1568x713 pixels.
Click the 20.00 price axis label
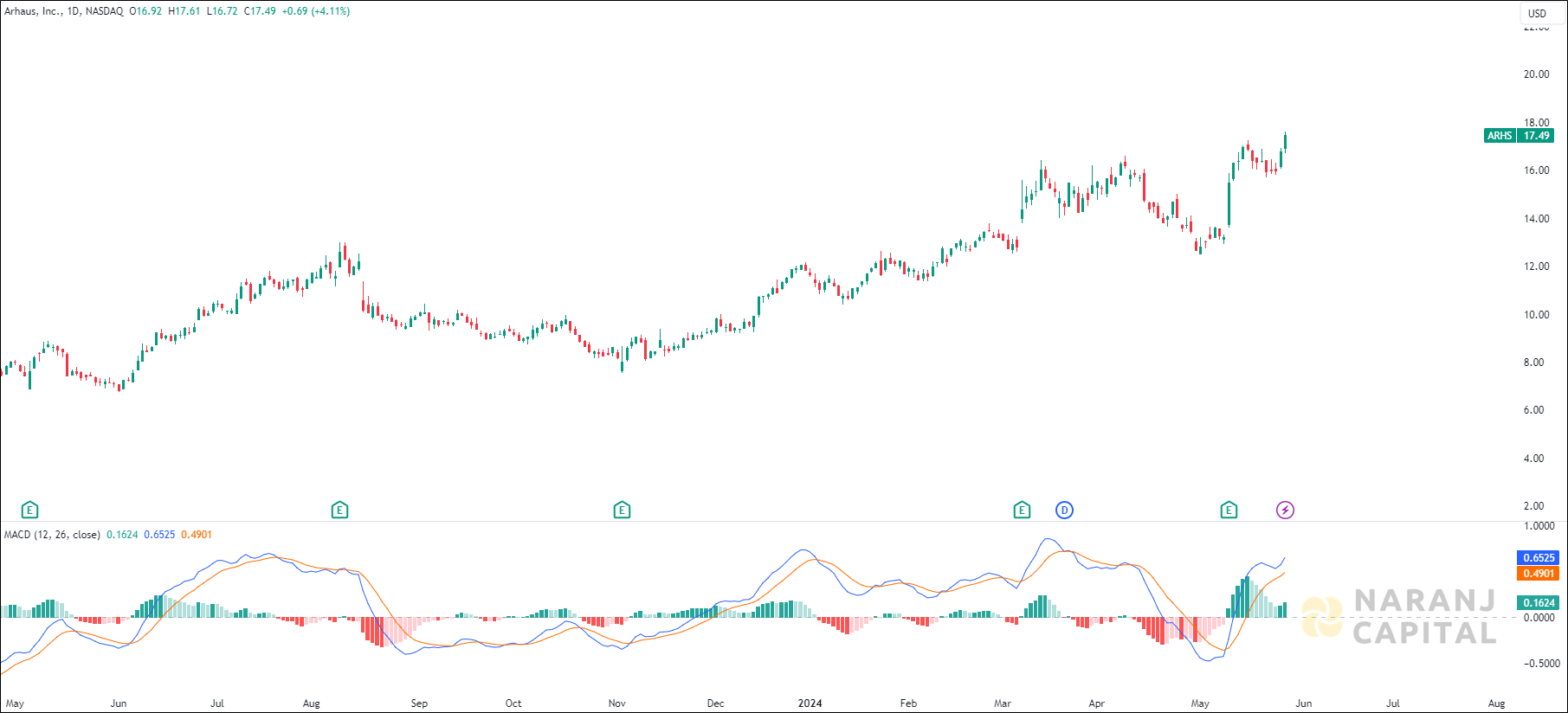[x=1537, y=74]
